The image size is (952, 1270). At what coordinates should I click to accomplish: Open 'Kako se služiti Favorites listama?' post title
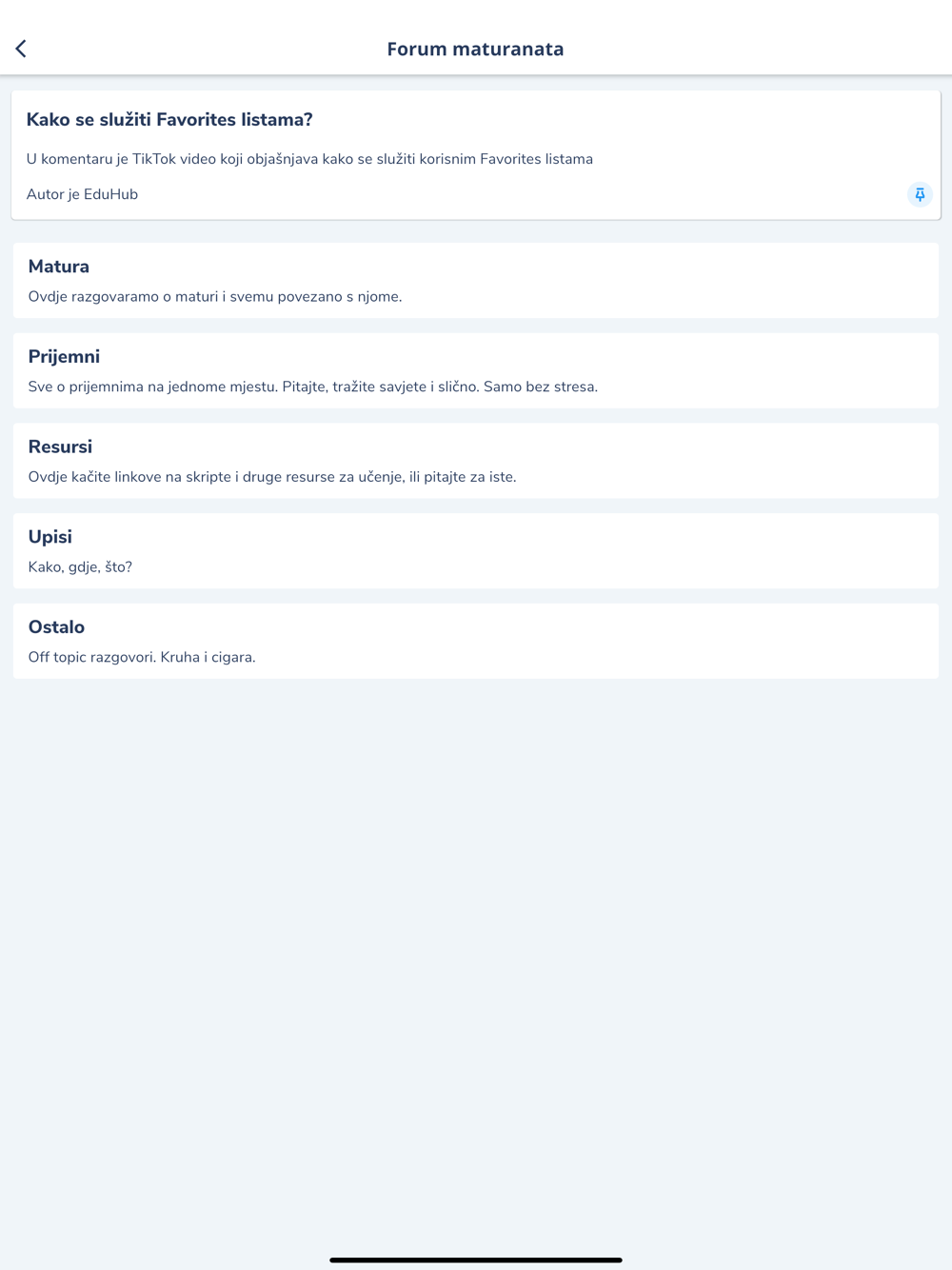pos(169,120)
